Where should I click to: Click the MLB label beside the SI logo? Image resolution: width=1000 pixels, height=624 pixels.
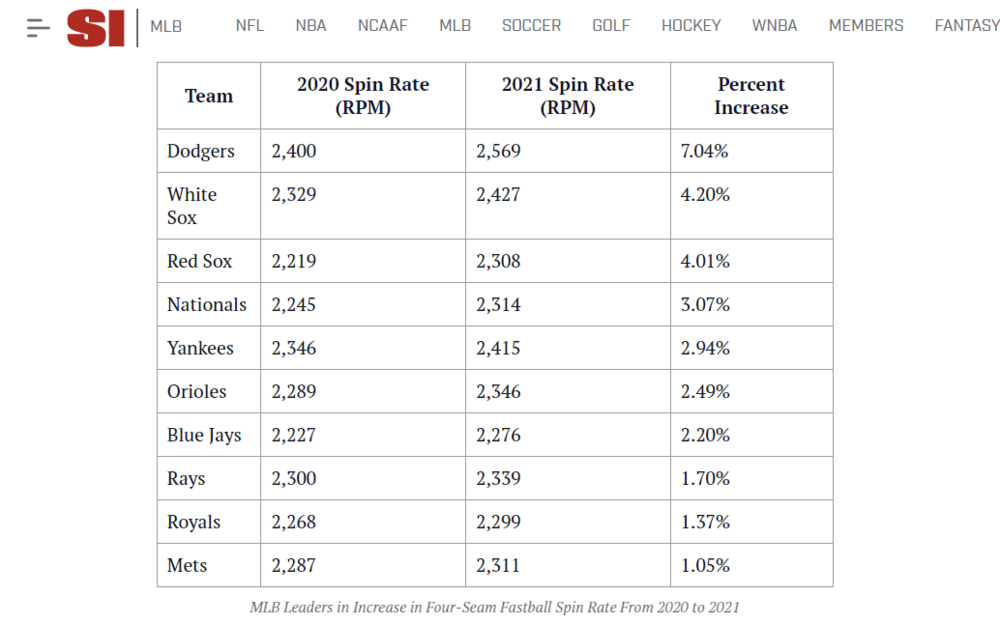point(166,26)
